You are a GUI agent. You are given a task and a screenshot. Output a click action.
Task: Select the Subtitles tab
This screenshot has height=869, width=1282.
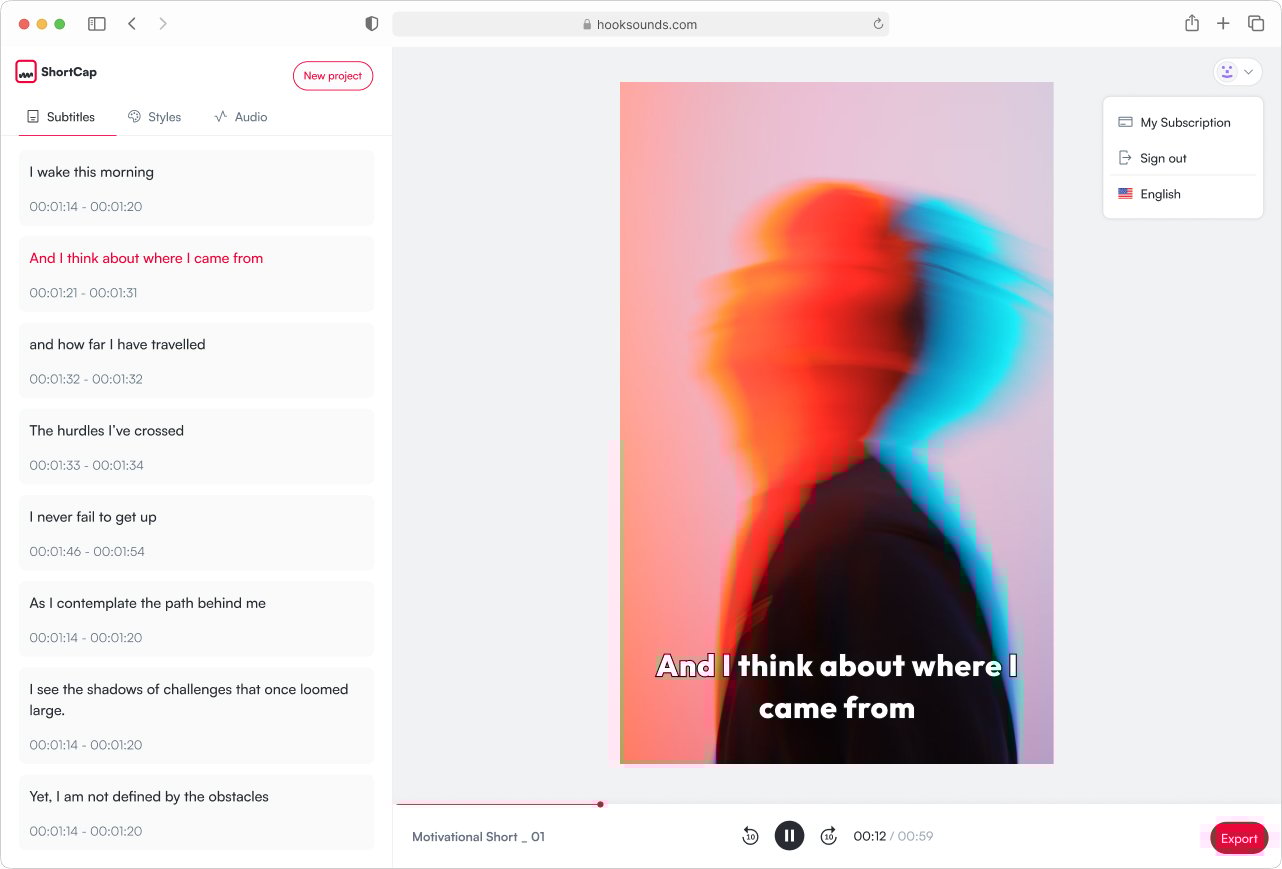[x=61, y=117]
